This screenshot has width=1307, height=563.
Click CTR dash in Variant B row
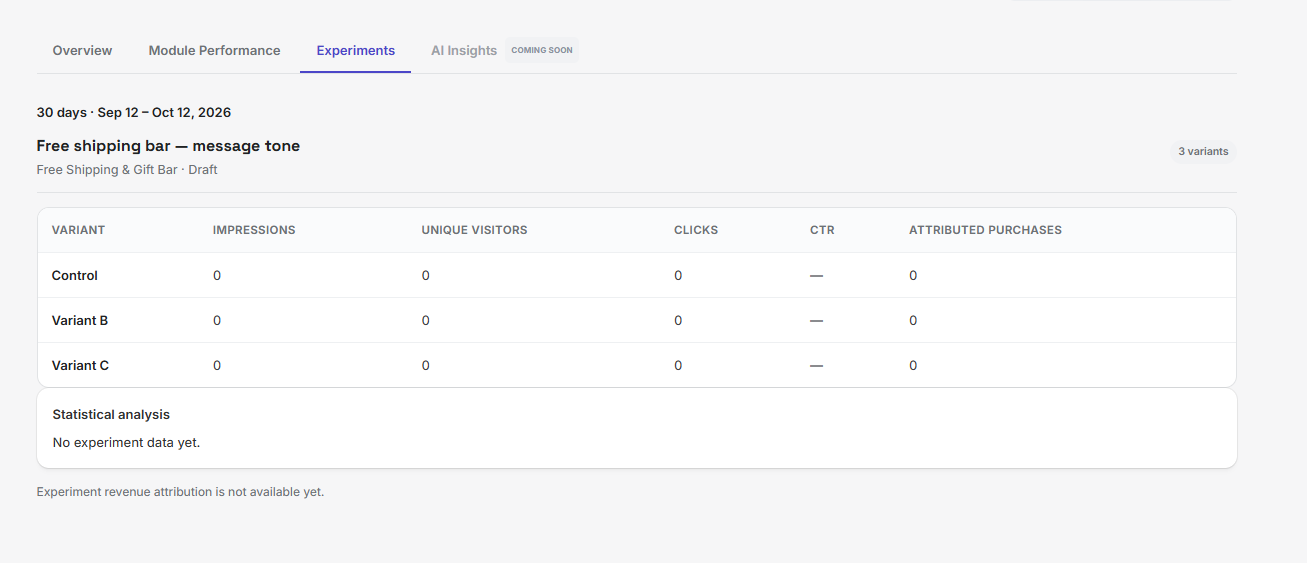click(816, 320)
